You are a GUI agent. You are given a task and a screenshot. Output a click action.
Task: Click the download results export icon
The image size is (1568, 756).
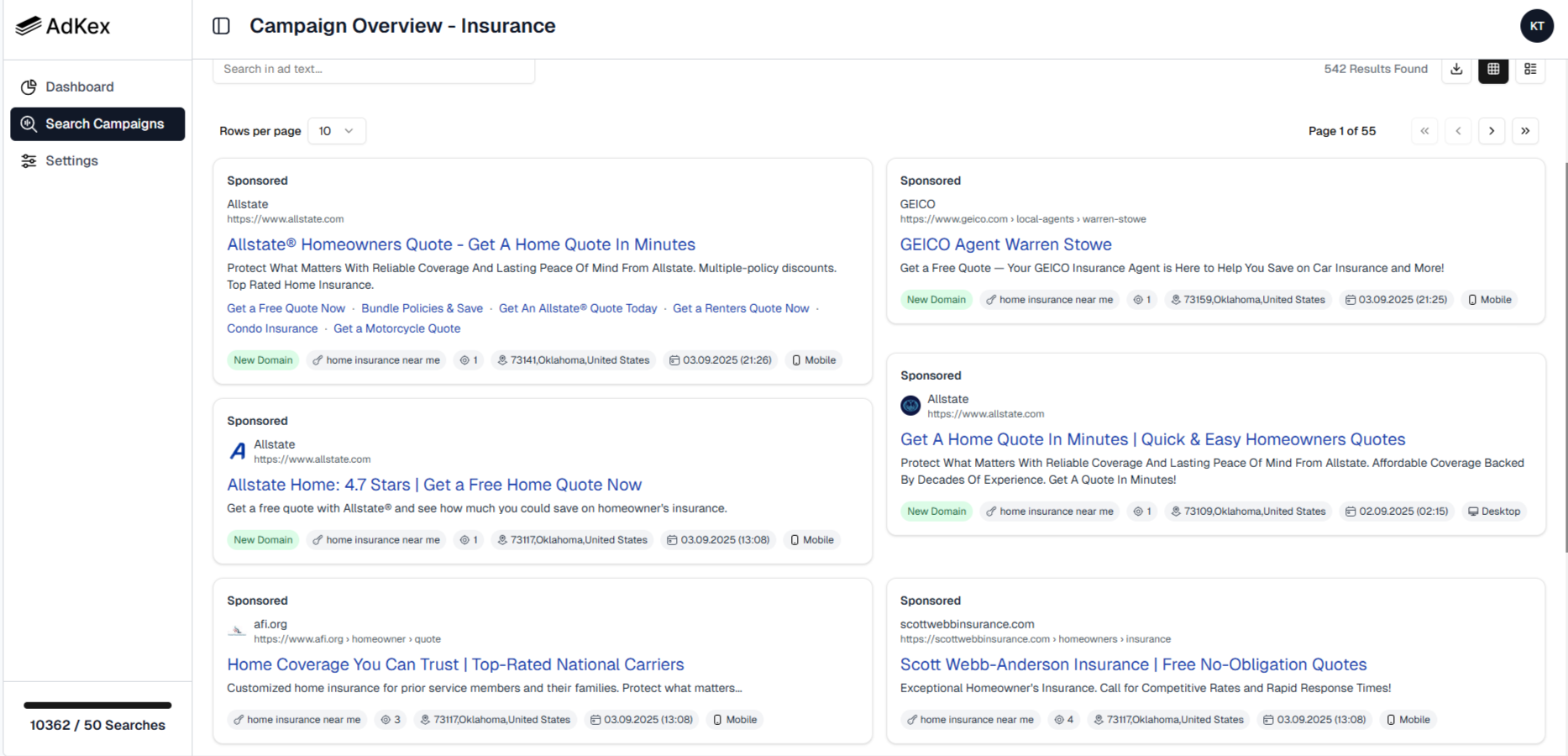point(1456,70)
